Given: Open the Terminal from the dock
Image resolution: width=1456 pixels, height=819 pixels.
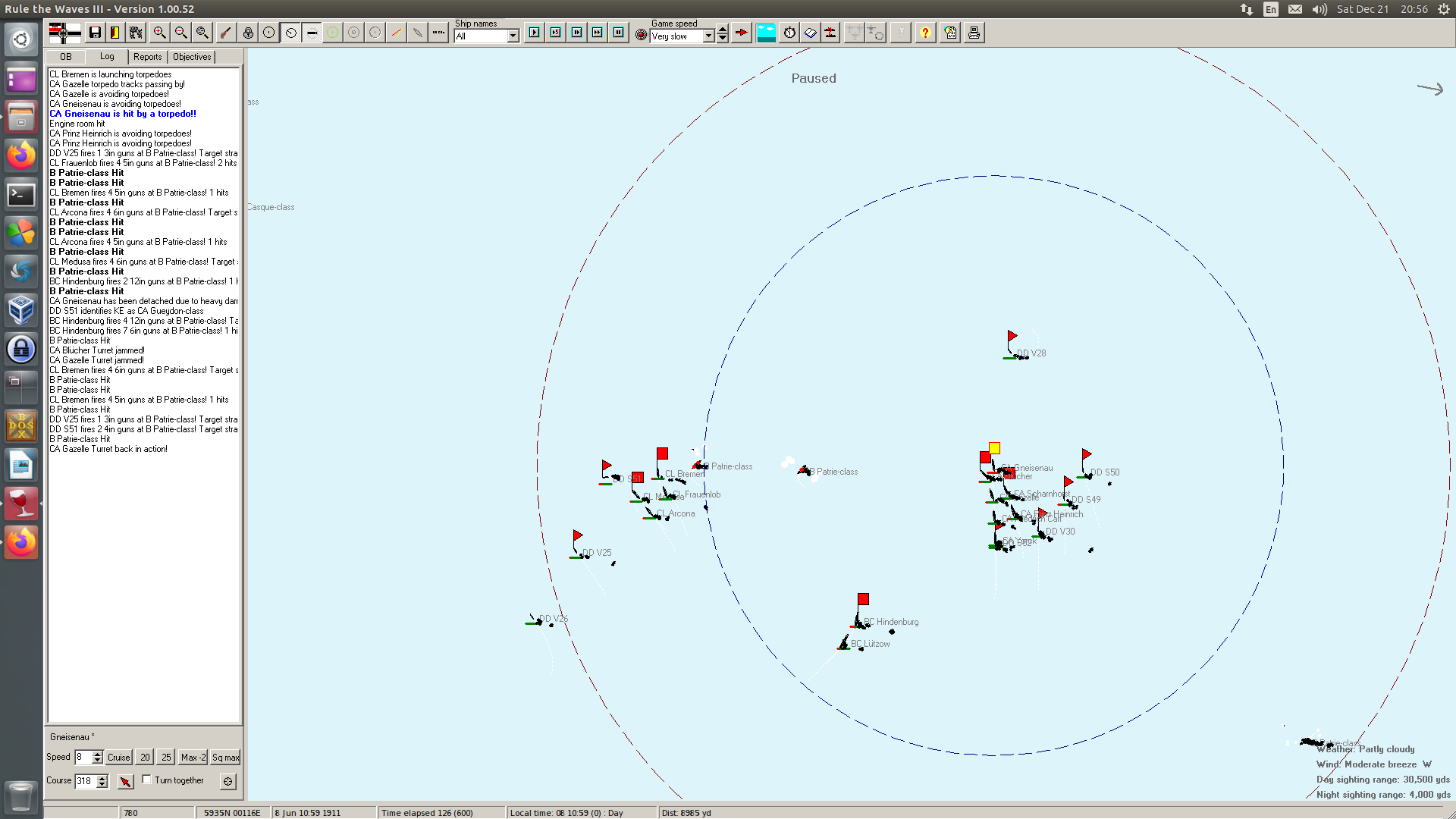Looking at the screenshot, I should 21,195.
